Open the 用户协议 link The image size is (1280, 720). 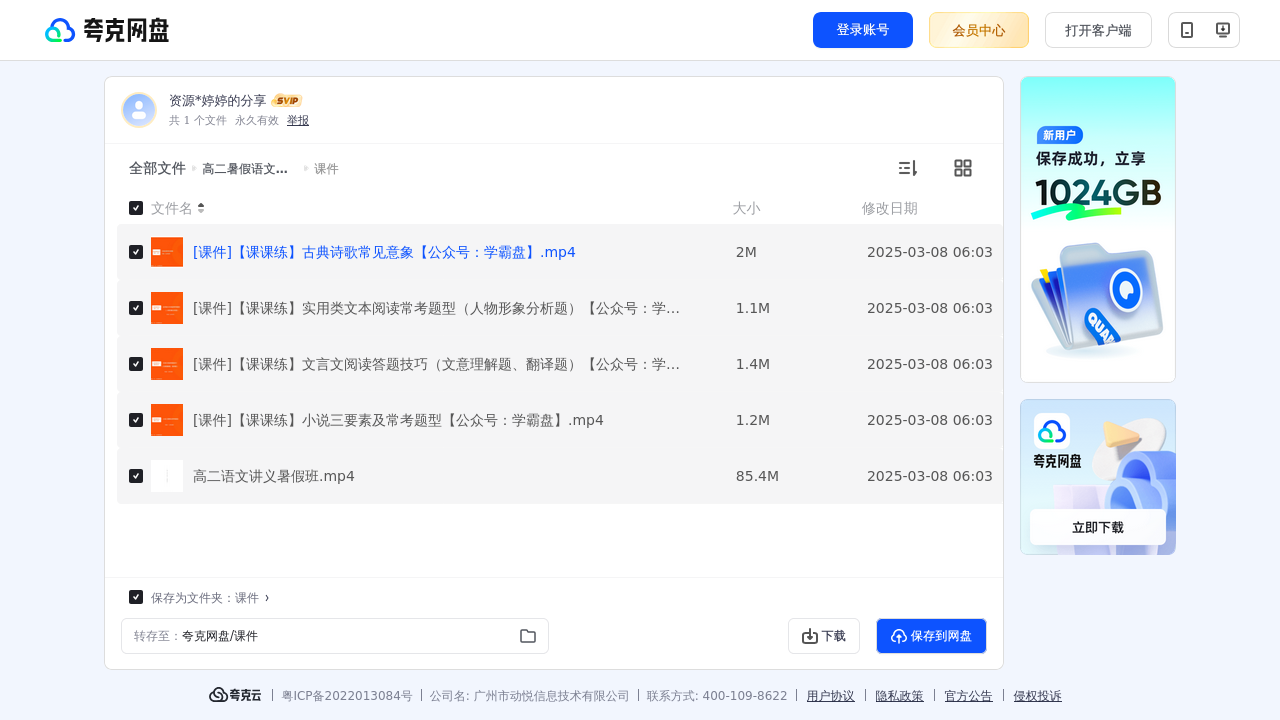click(831, 696)
